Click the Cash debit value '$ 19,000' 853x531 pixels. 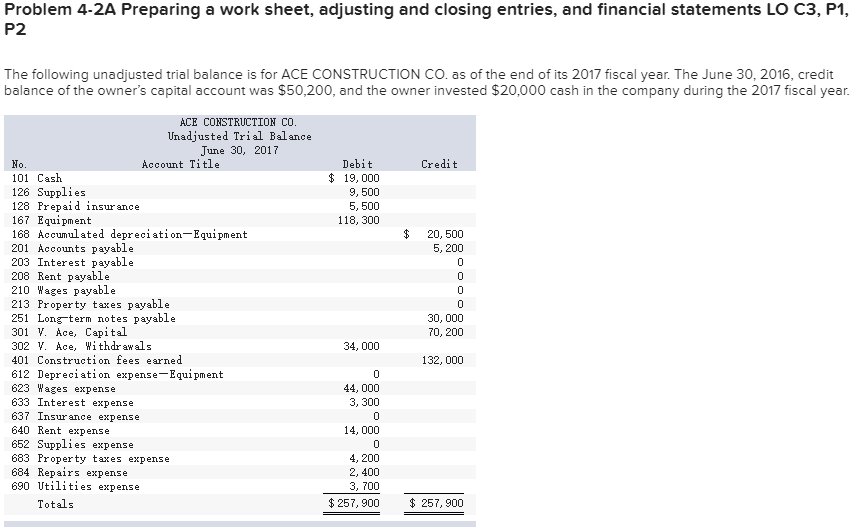pos(354,178)
